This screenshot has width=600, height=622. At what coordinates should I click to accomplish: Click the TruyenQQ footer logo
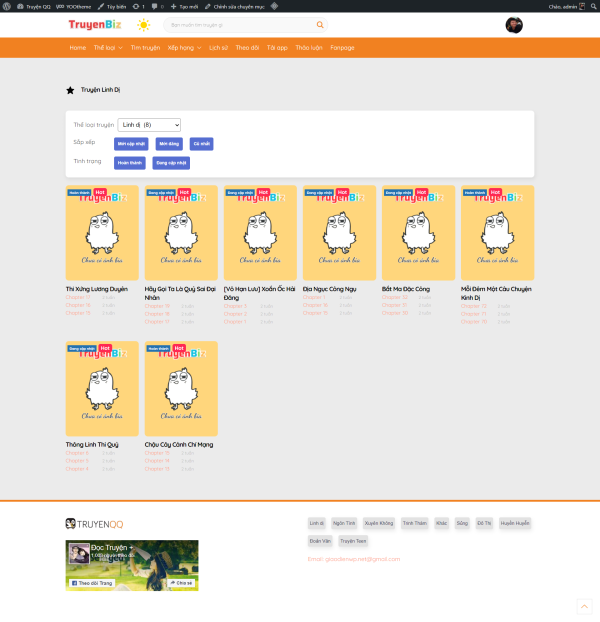pyautogui.click(x=94, y=523)
